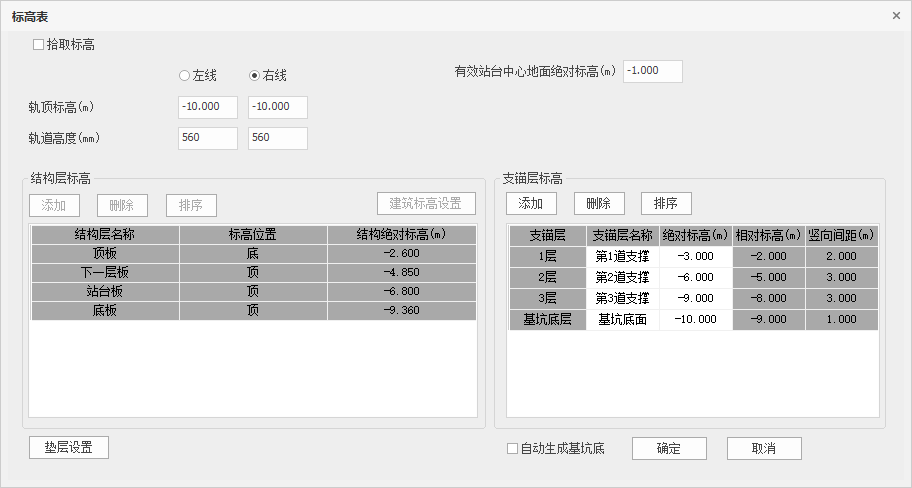Screen dimensions: 912x488
Task: Select the 右线 radio button
Action: 255,76
